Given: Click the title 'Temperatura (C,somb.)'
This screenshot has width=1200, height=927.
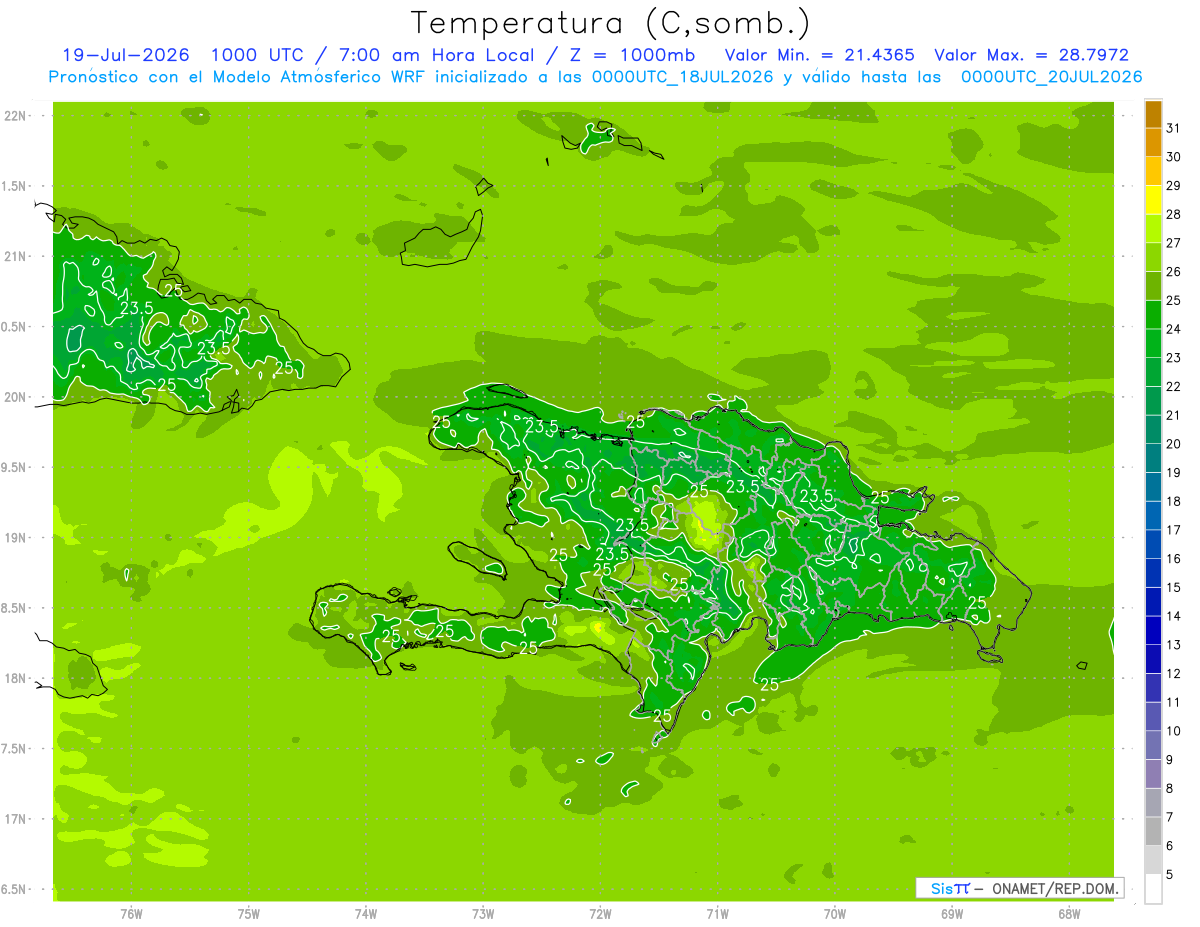Looking at the screenshot, I should [x=611, y=23].
